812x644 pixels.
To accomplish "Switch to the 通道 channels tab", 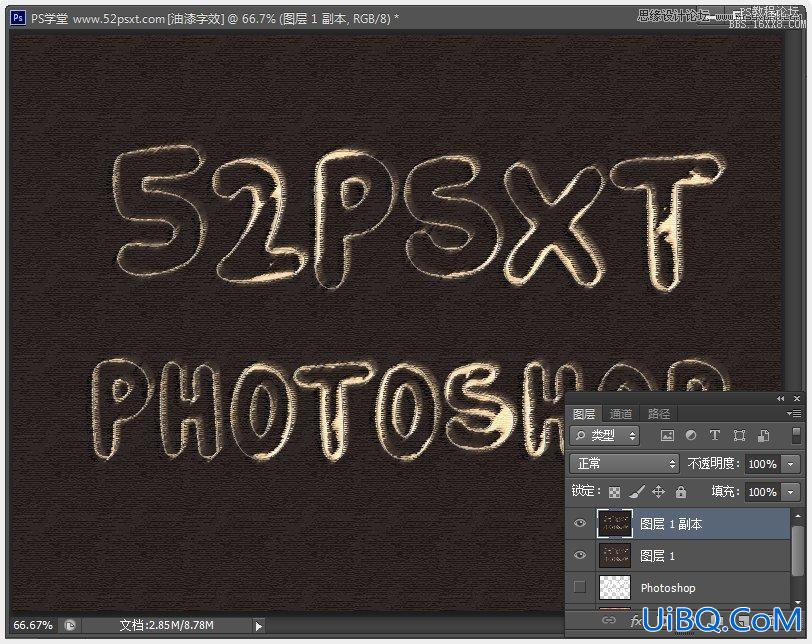I will tap(620, 414).
